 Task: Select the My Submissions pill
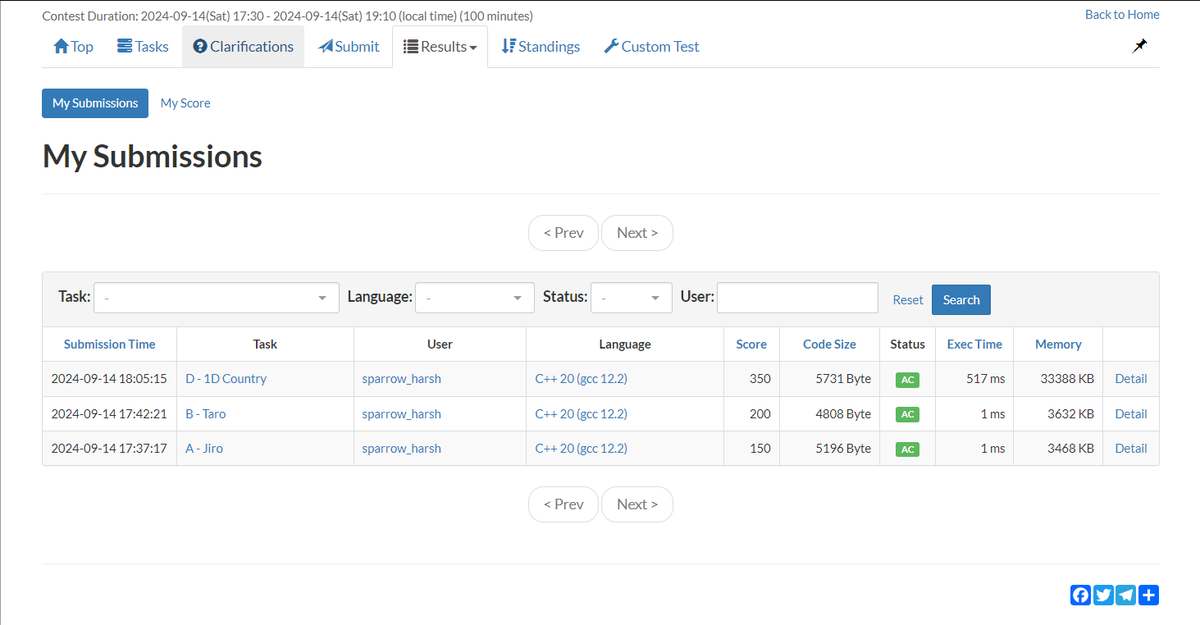[95, 103]
